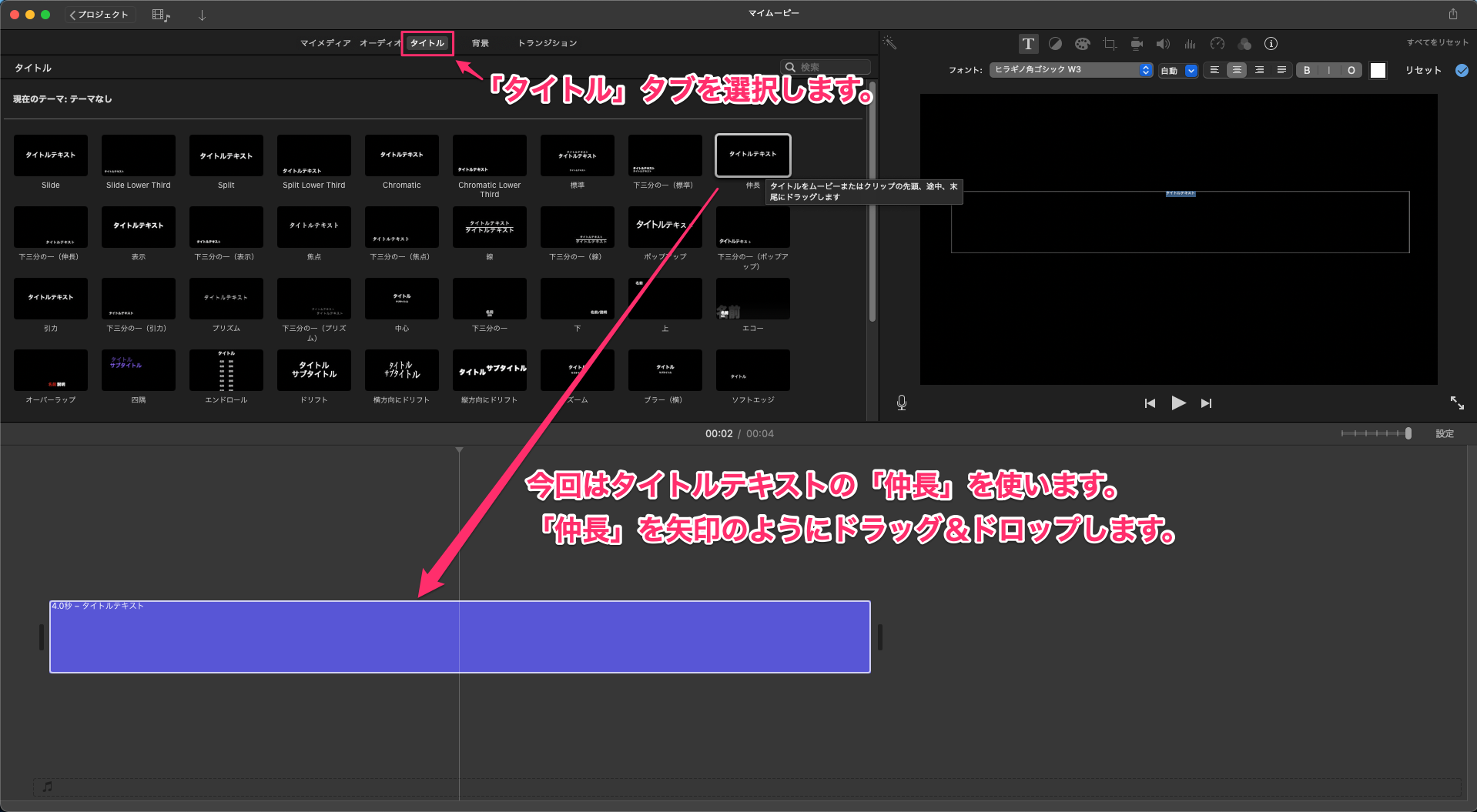Select the Chromatic title thumbnail
Screen dimensions: 1477x812
click(402, 155)
